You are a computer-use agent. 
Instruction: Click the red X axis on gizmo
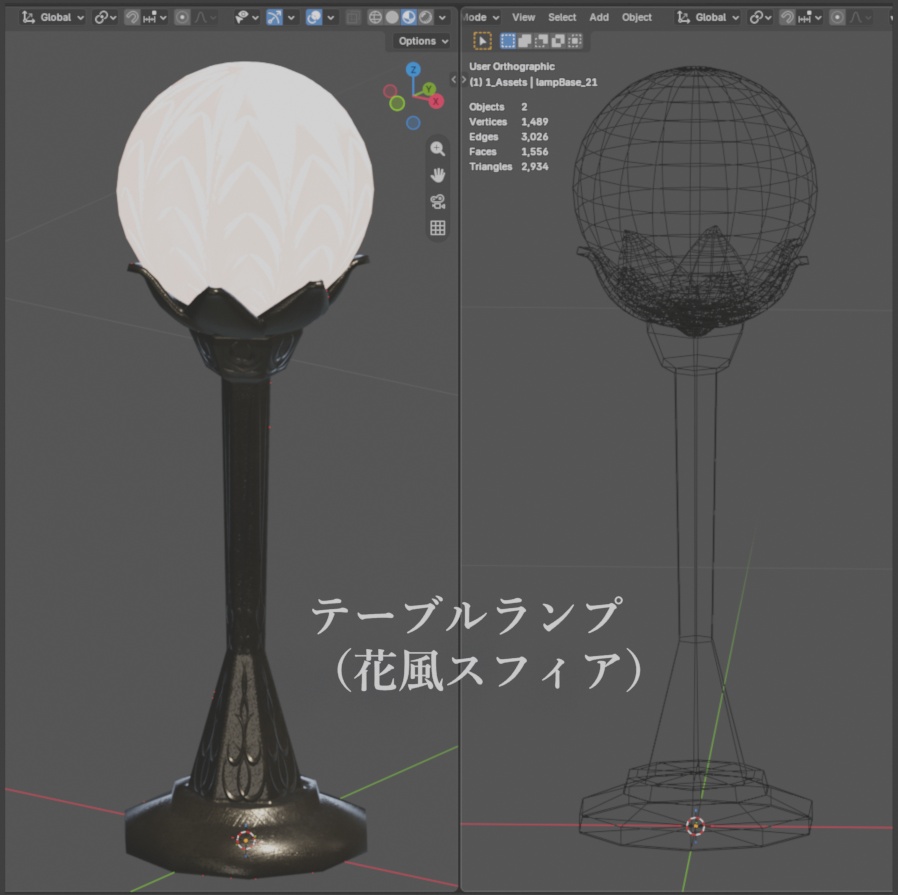tap(436, 101)
